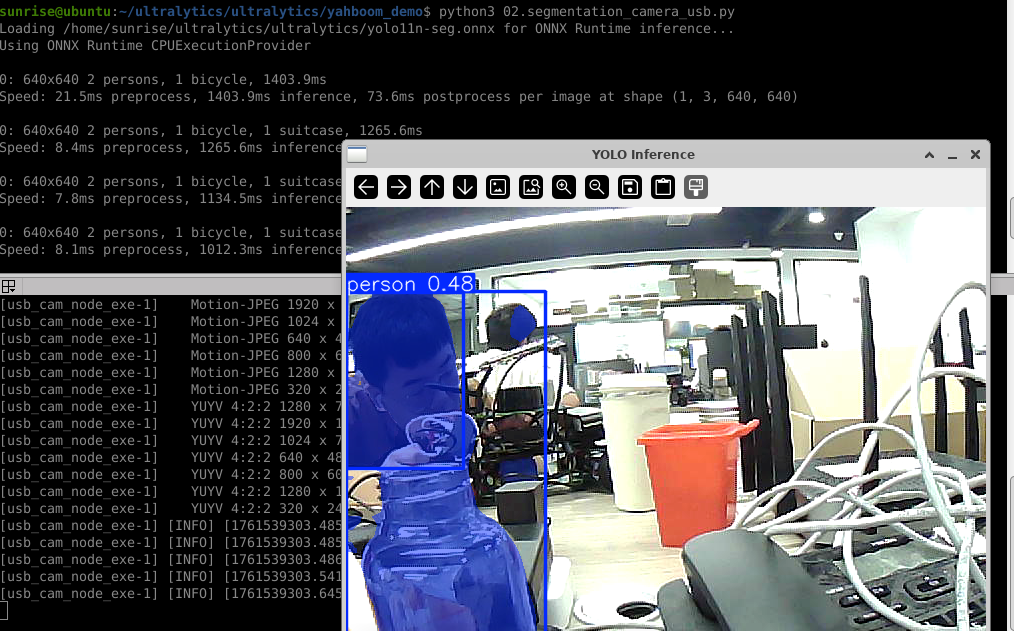The height and width of the screenshot is (631, 1014).
Task: Pan the image up with the up-arrow tool
Action: click(432, 187)
